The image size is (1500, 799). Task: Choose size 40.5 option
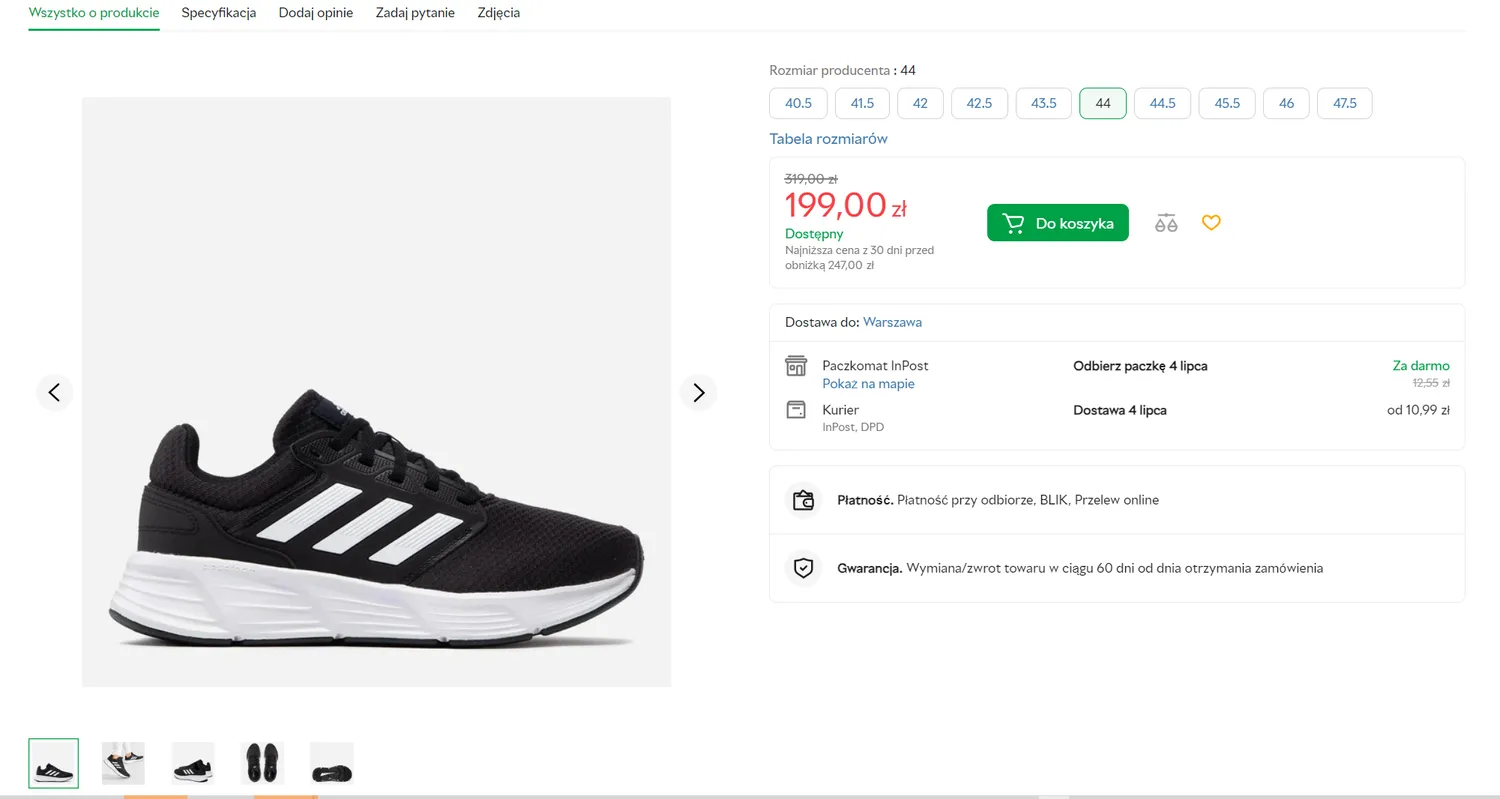799,103
